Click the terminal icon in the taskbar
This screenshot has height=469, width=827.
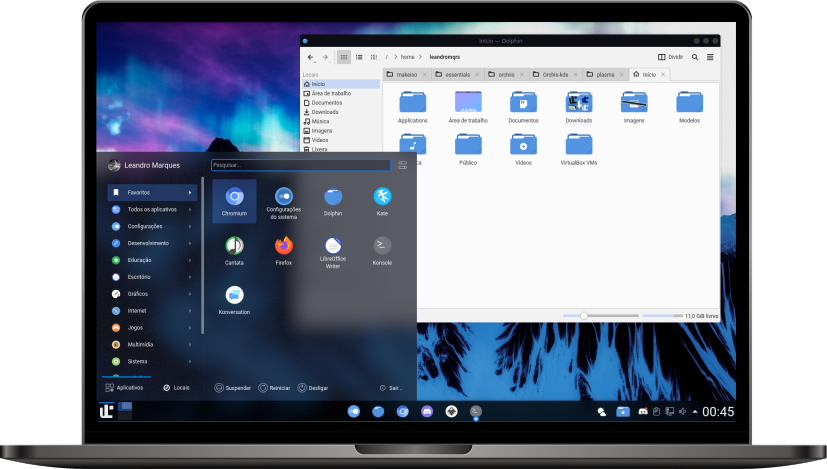(x=476, y=411)
